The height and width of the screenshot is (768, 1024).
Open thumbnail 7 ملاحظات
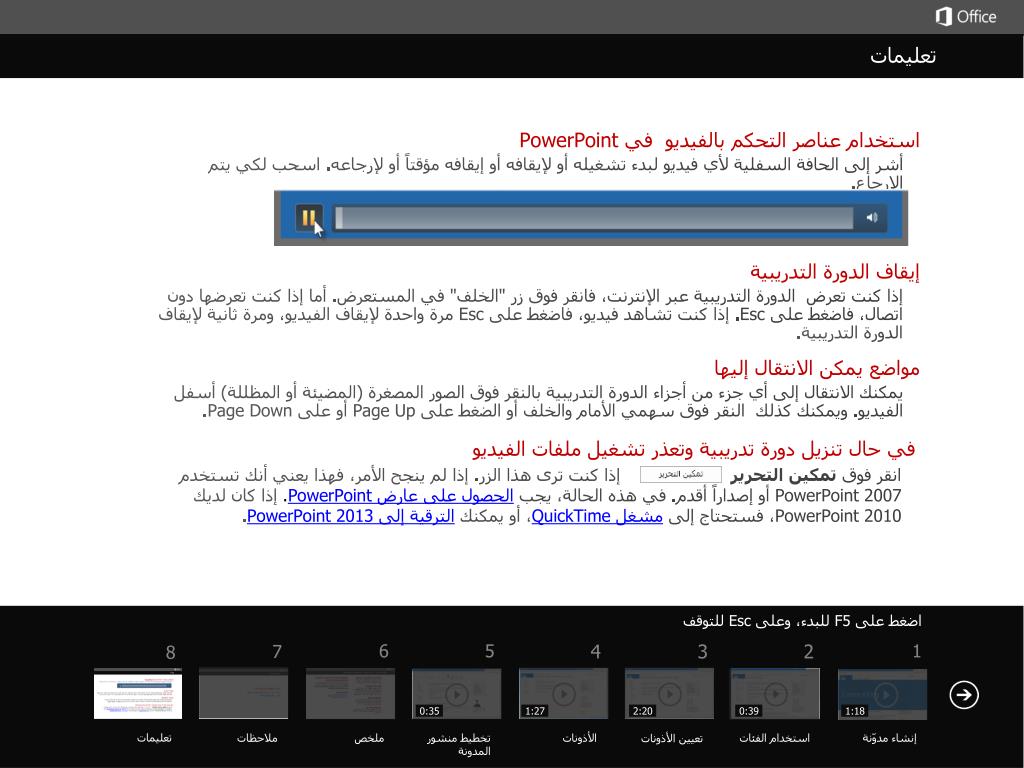[x=244, y=694]
